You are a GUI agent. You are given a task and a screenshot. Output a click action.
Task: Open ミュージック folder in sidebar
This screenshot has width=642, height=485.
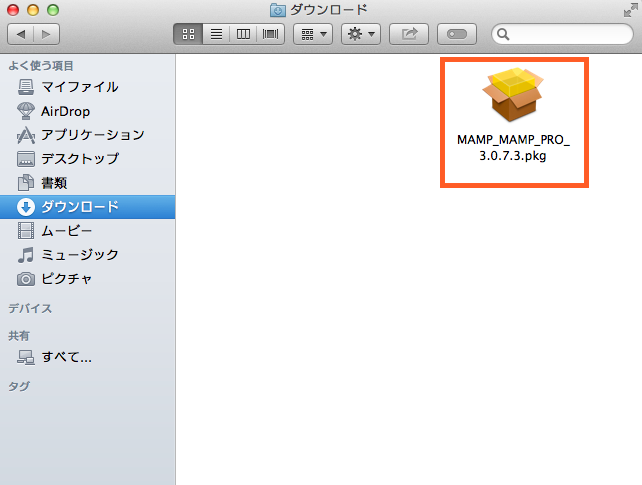(79, 255)
